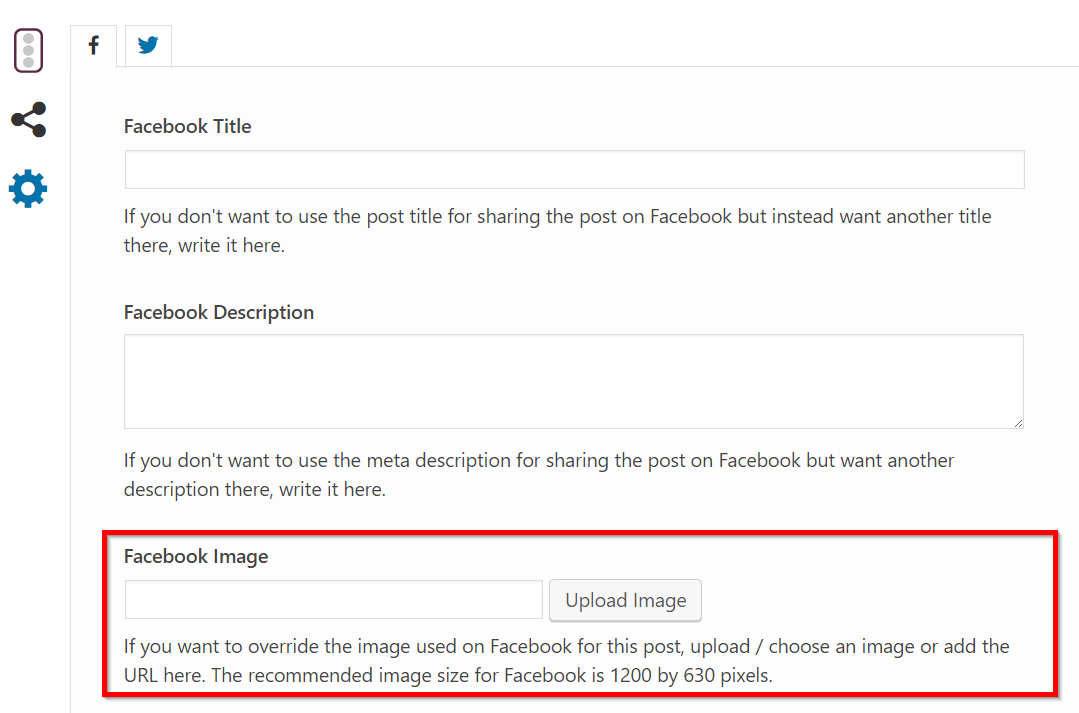Click the description textarea resize handle

coord(1018,423)
